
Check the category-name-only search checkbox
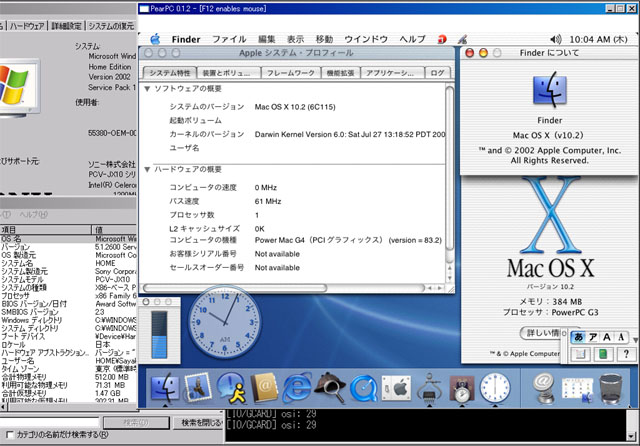8,437
